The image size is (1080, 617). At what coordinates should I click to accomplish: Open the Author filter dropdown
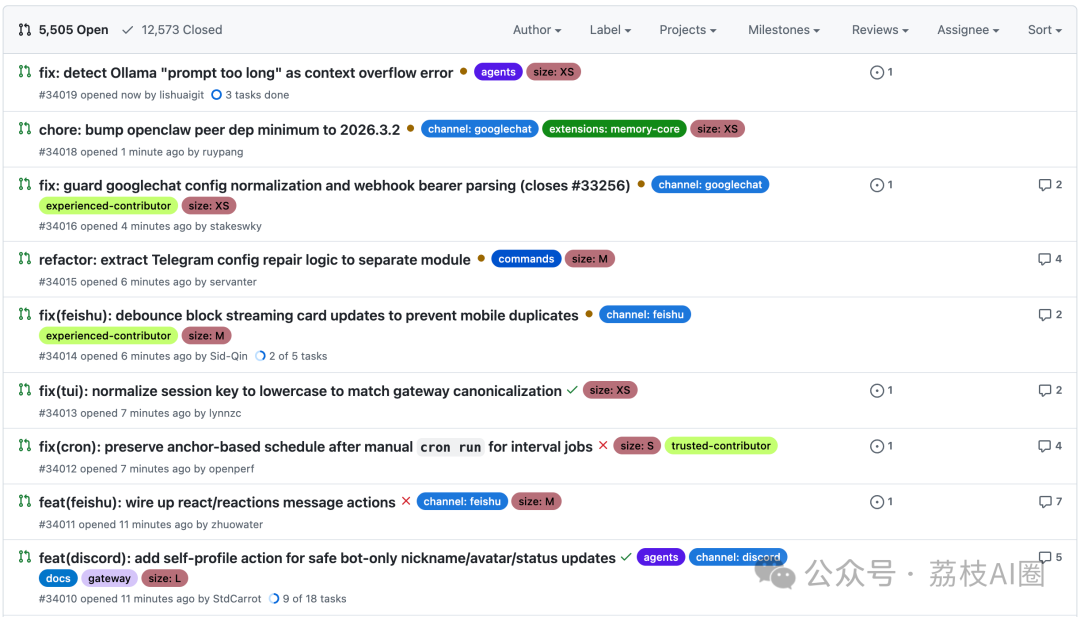(537, 30)
